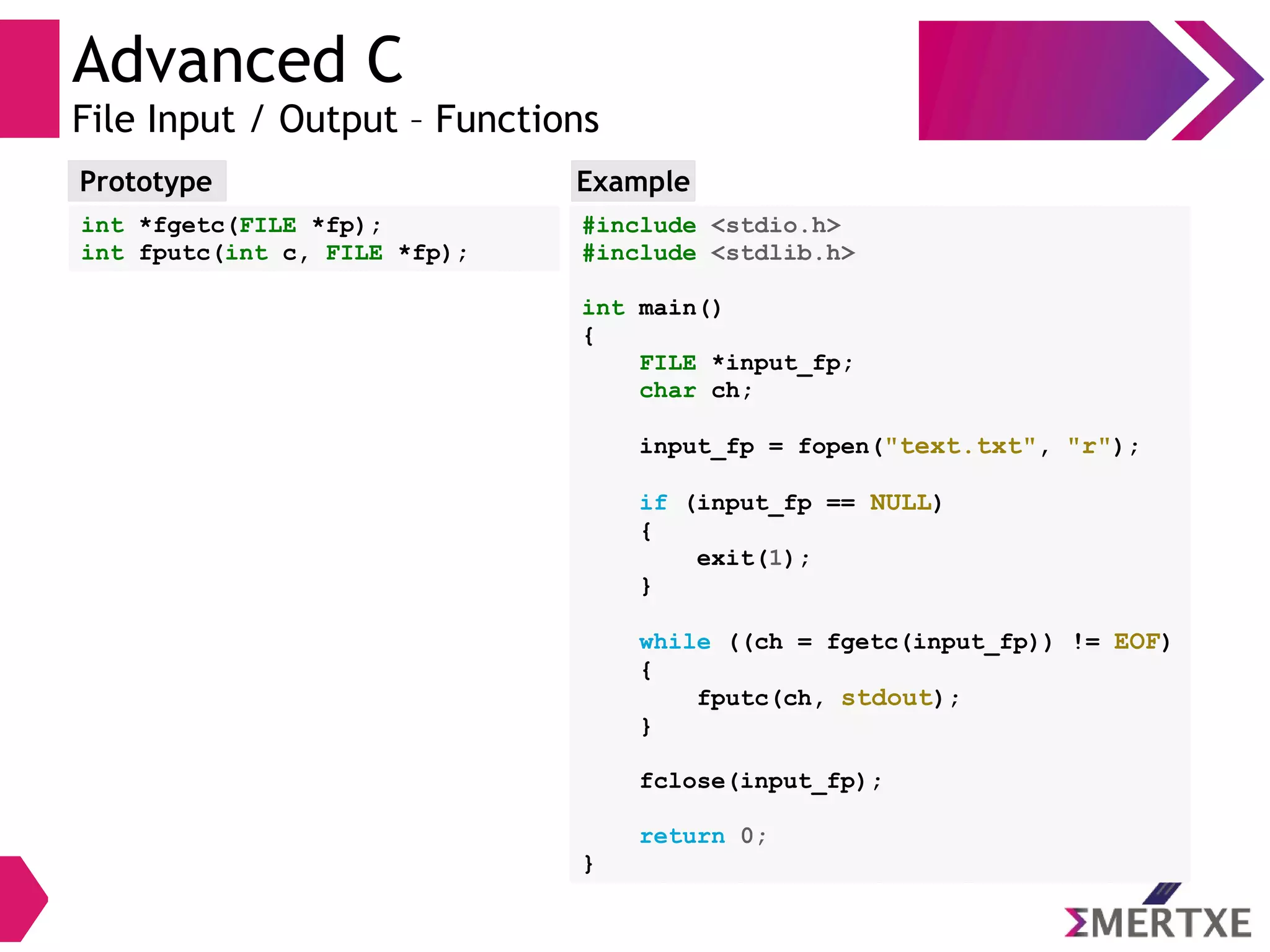
Task: Click the pink rectangle beside the title
Action: (x=29, y=79)
